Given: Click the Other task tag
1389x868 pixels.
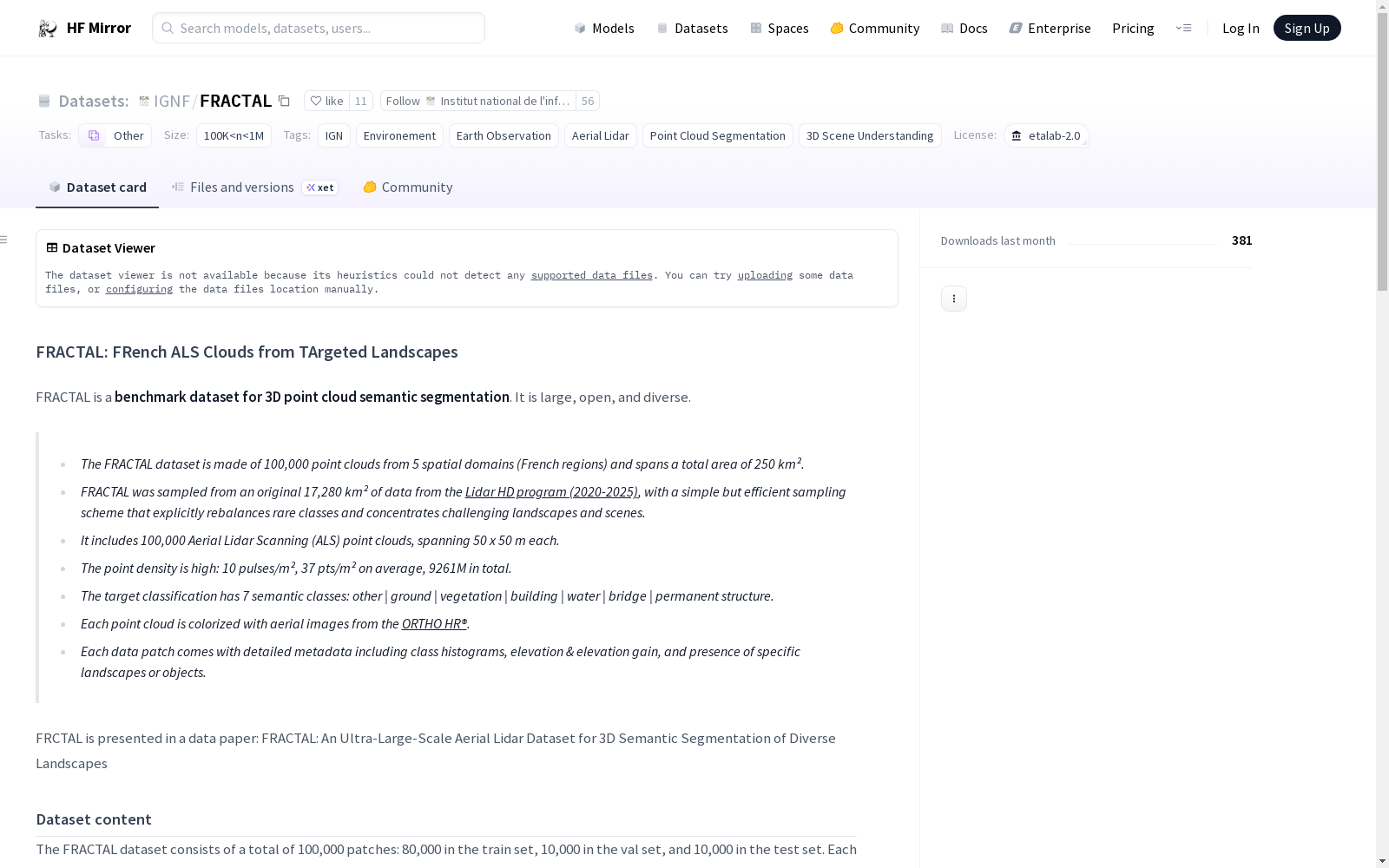Looking at the screenshot, I should (115, 135).
